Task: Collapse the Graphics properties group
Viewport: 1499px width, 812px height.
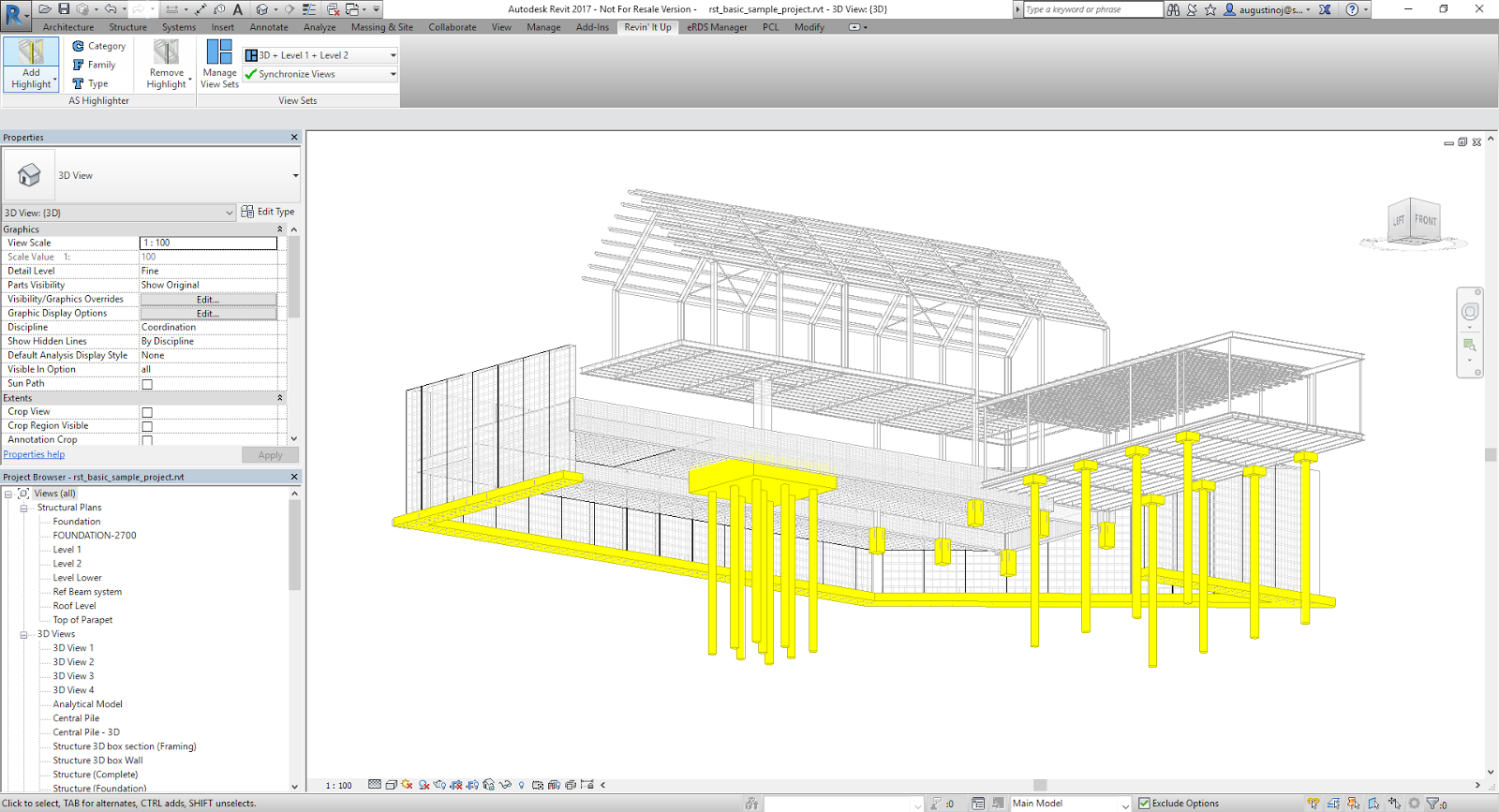Action: pyautogui.click(x=279, y=229)
